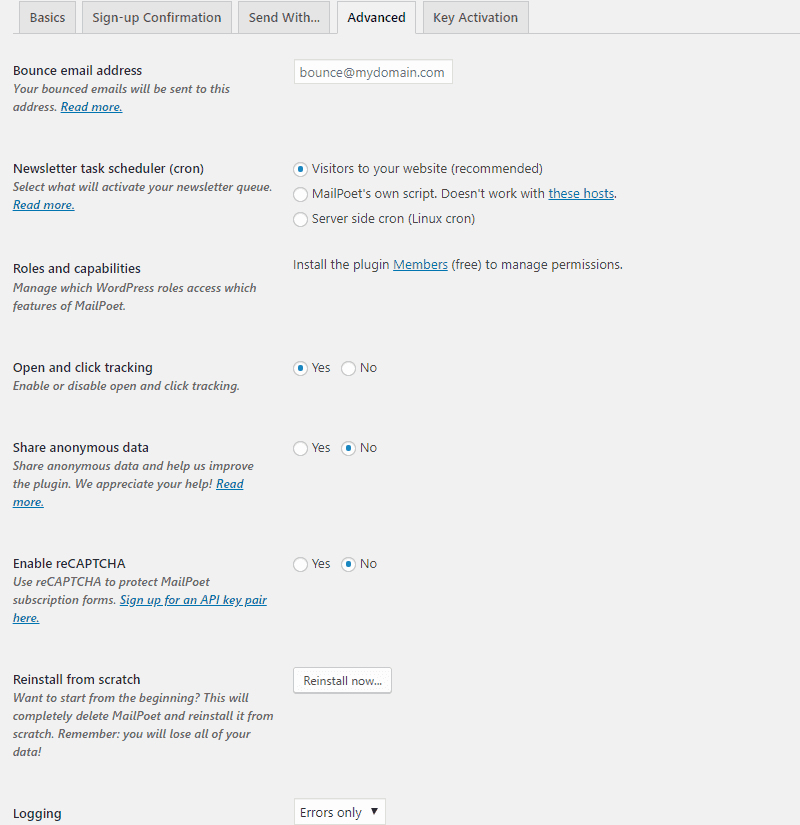Screen dimensions: 800x825
Task: Enable reCAPTCHA by selecting Yes
Action: (300, 564)
